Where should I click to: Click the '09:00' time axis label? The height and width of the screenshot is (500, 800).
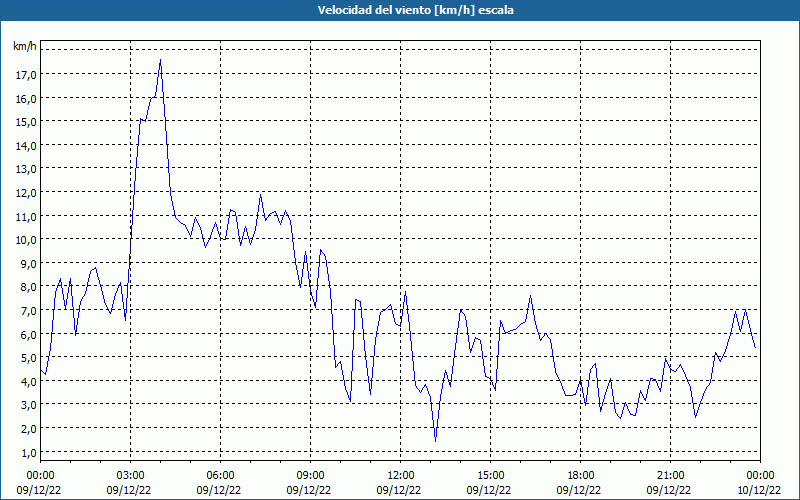click(x=310, y=476)
